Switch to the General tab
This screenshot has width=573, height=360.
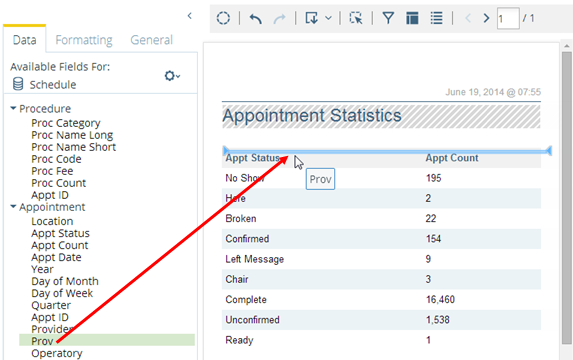tap(151, 39)
